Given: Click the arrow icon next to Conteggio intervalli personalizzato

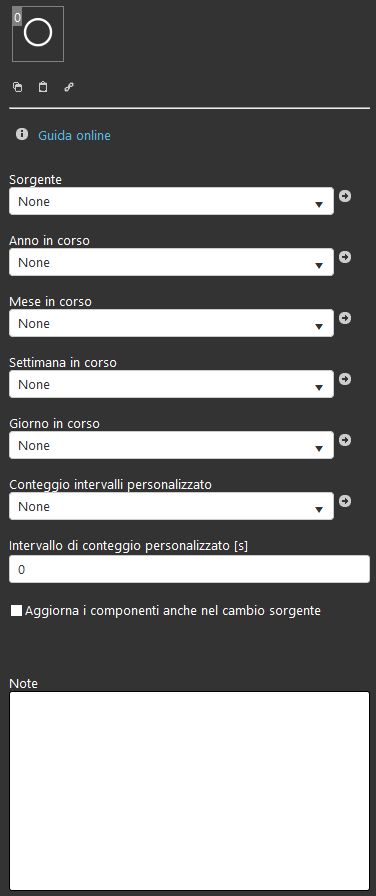Looking at the screenshot, I should coord(345,501).
